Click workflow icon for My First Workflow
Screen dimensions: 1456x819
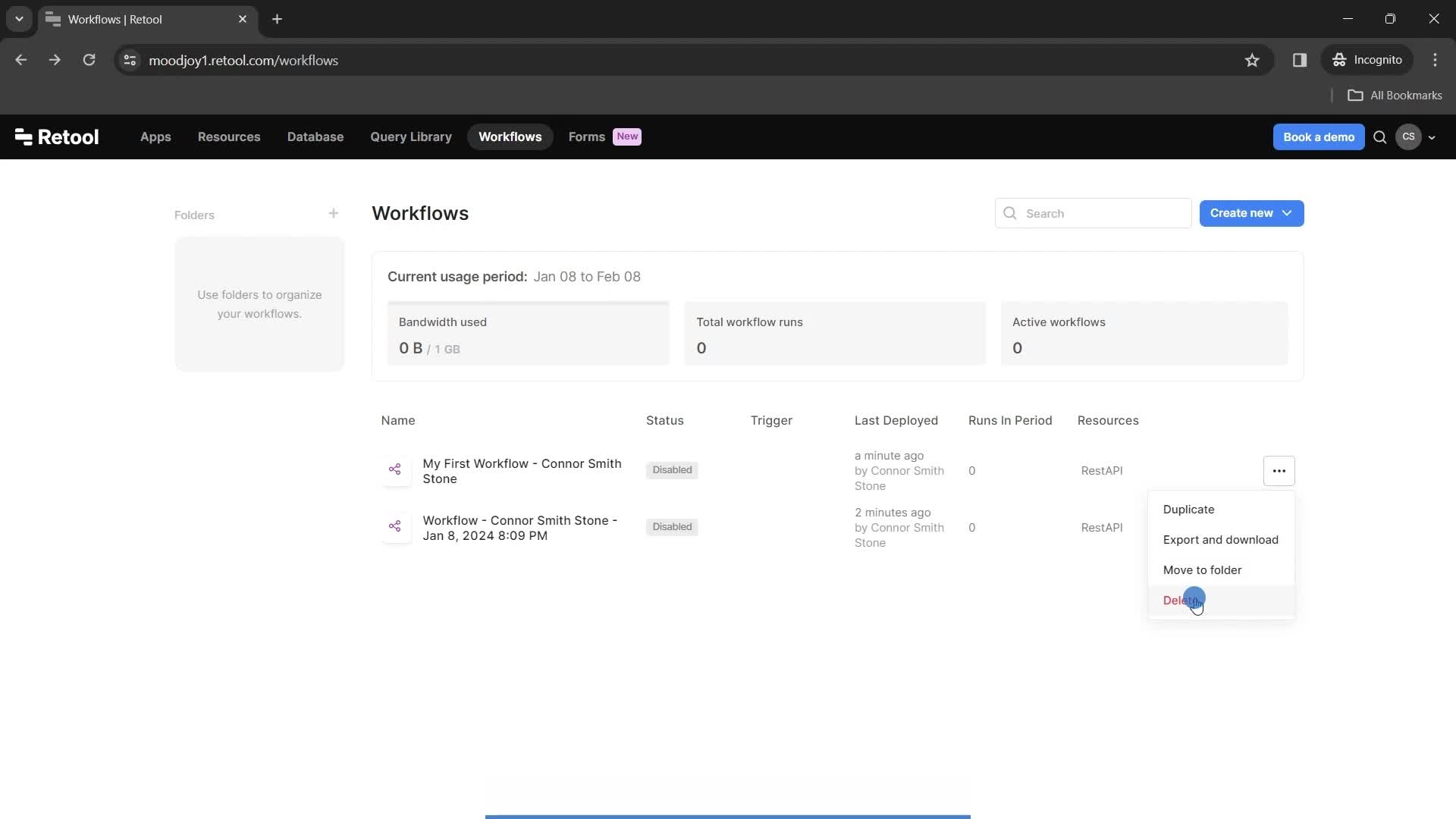click(395, 470)
